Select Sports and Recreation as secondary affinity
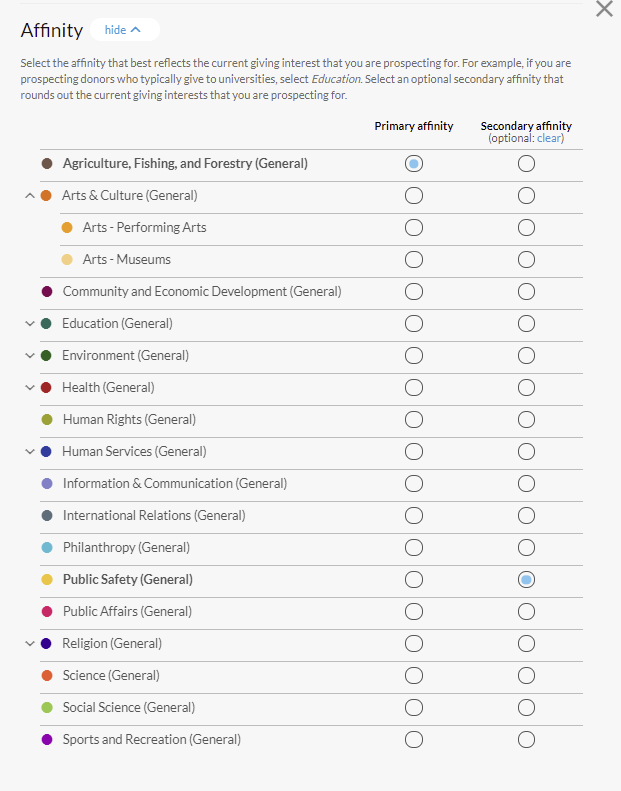This screenshot has width=621, height=791. (526, 740)
